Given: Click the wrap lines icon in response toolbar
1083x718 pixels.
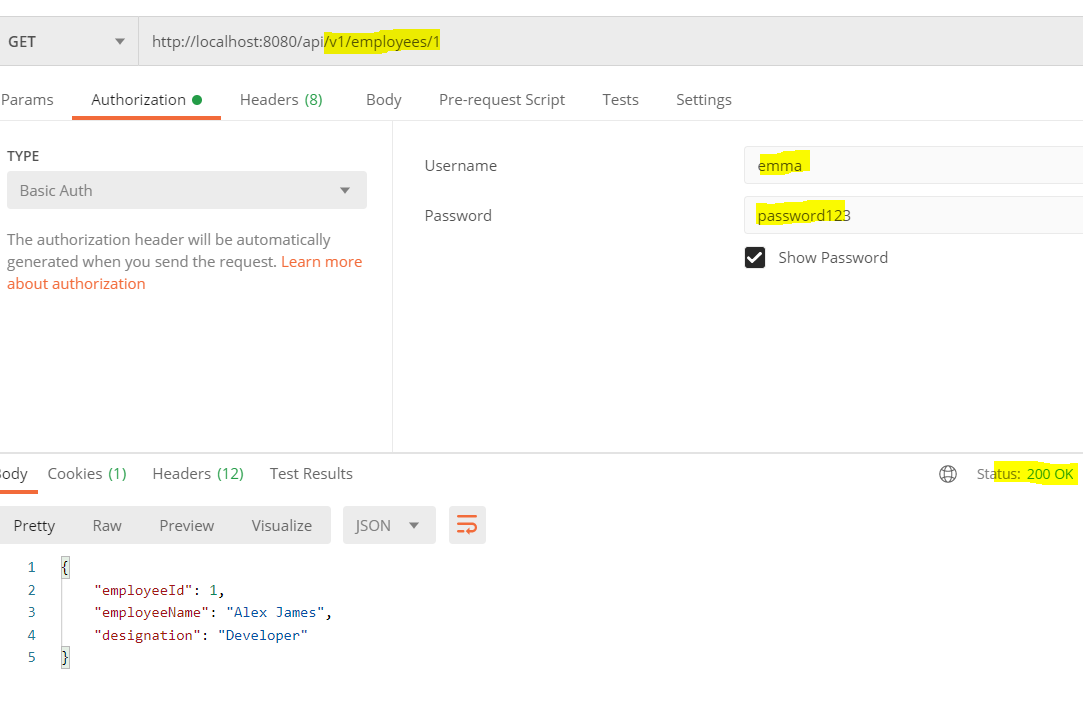Looking at the screenshot, I should tap(467, 525).
